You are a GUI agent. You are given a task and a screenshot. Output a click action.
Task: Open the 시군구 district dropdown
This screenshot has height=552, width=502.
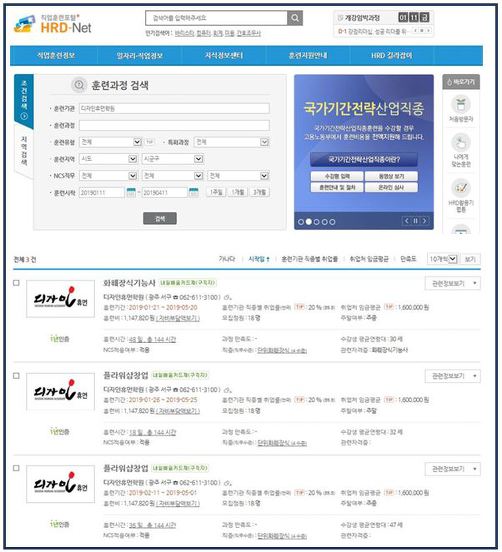[172, 159]
